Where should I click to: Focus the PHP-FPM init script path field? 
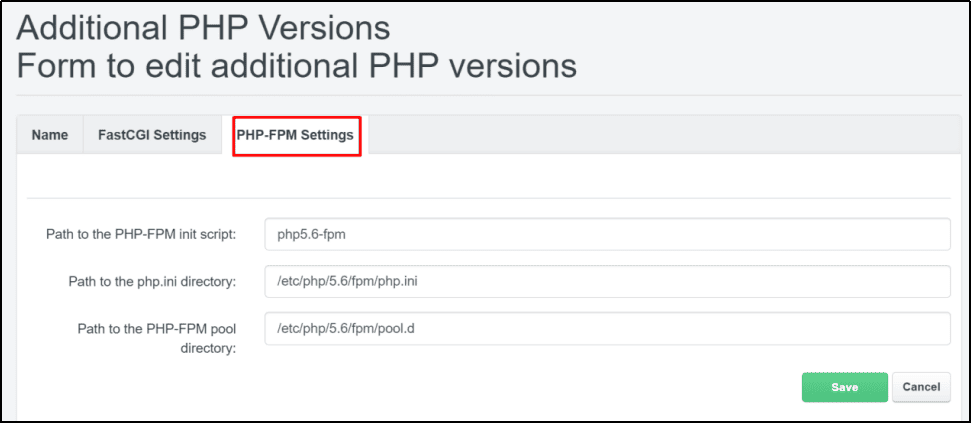click(x=607, y=235)
